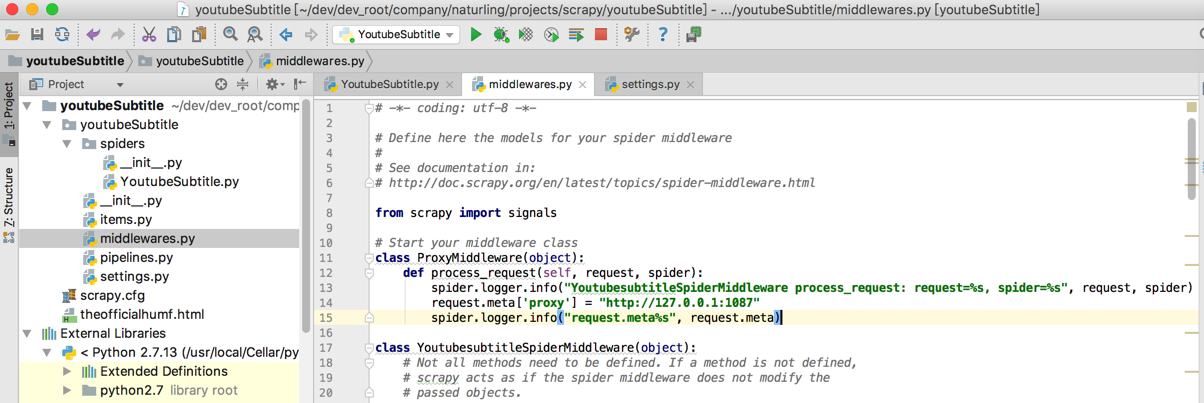Fold the process_request method at line 12

[369, 273]
